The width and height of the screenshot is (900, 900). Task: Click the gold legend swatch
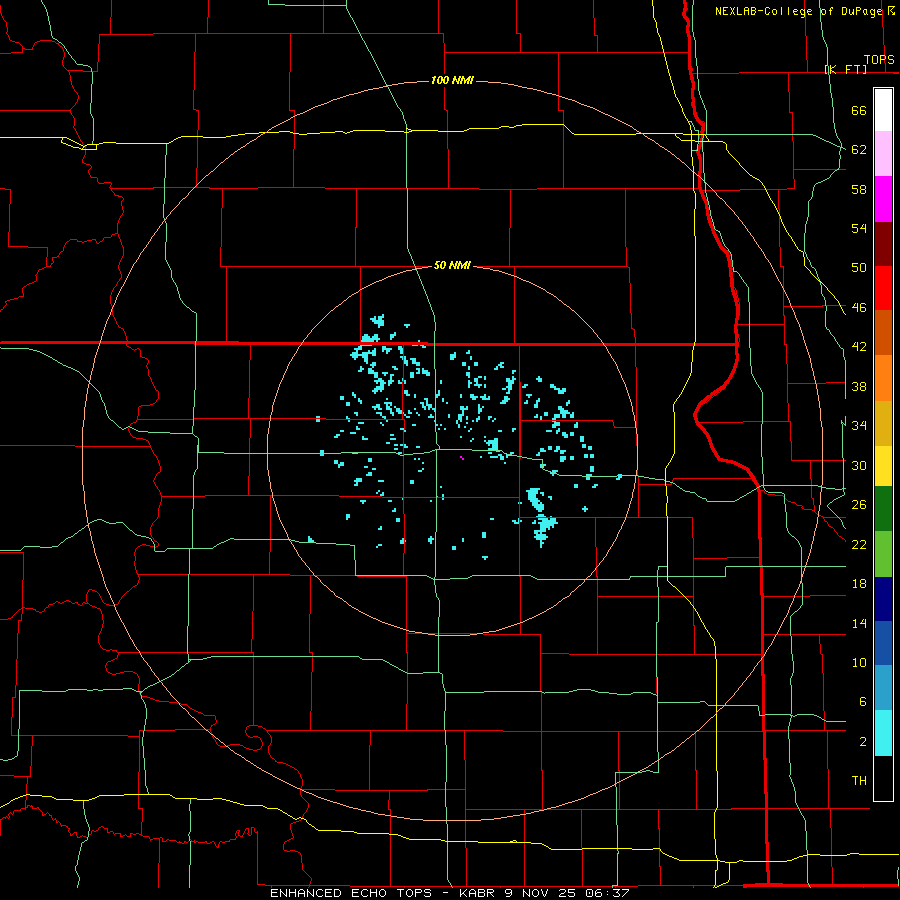pos(883,423)
